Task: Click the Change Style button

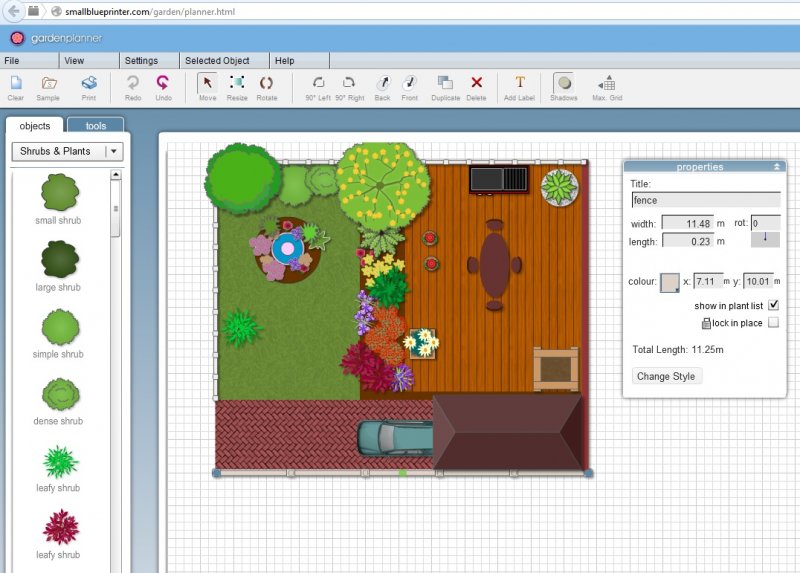Action: [666, 377]
